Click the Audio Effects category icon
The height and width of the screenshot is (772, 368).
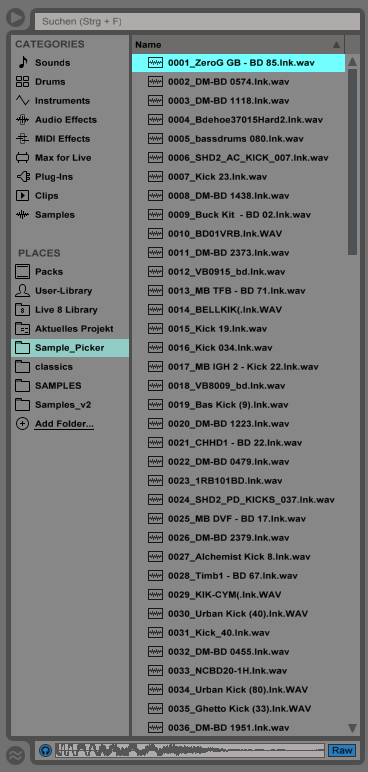coord(23,120)
